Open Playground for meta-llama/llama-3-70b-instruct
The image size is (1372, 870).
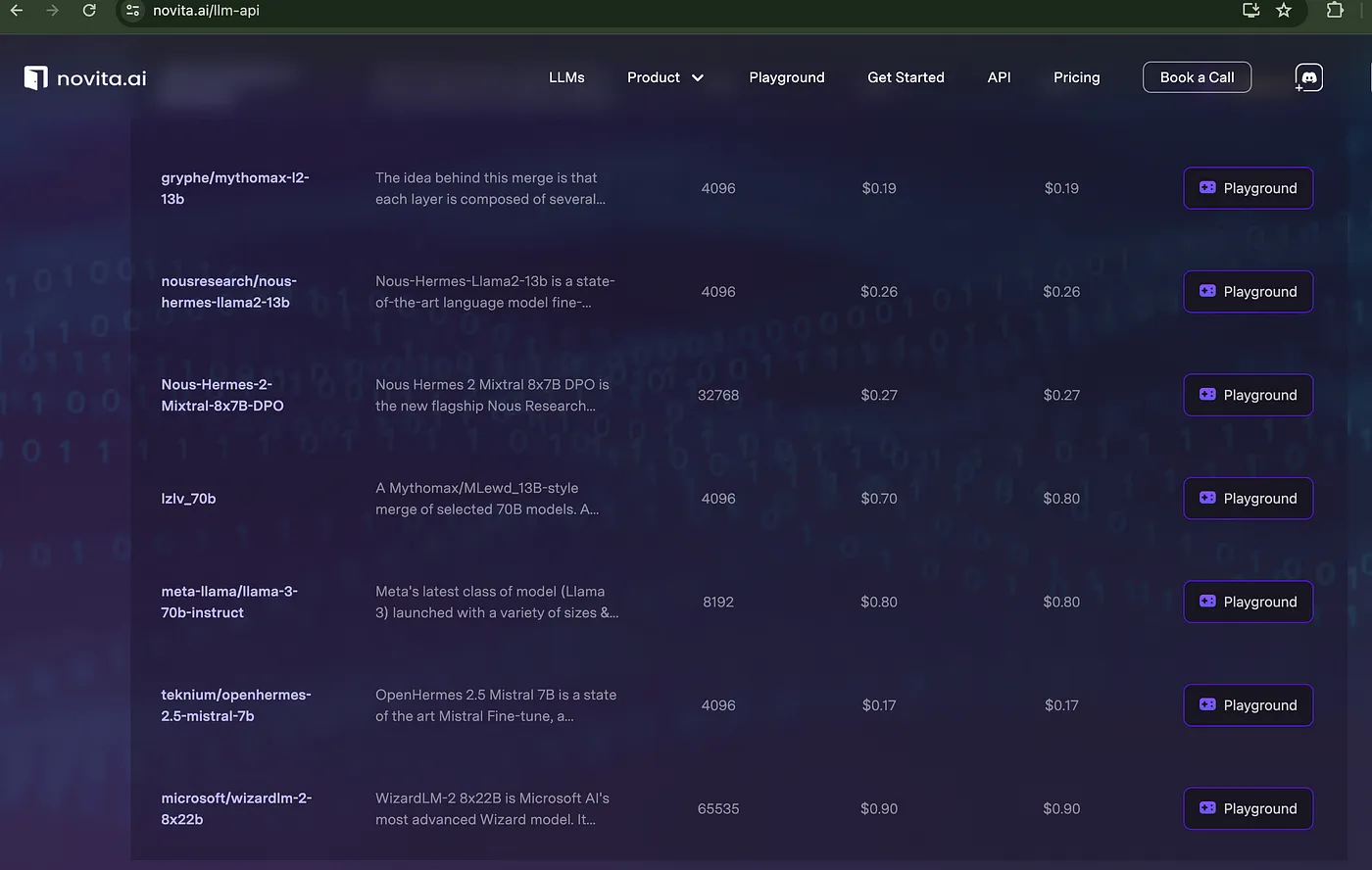[1248, 602]
